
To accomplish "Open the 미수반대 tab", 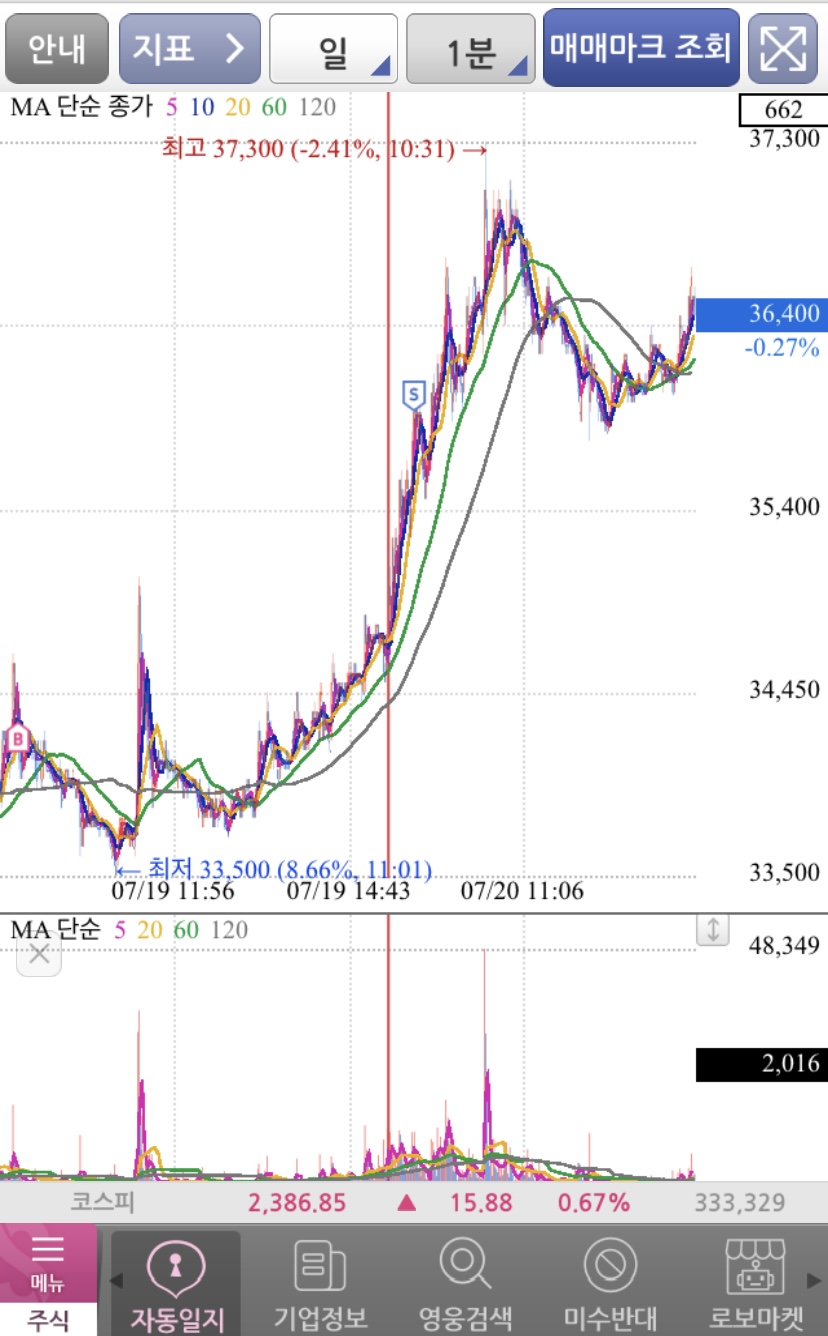I will pos(610,1284).
